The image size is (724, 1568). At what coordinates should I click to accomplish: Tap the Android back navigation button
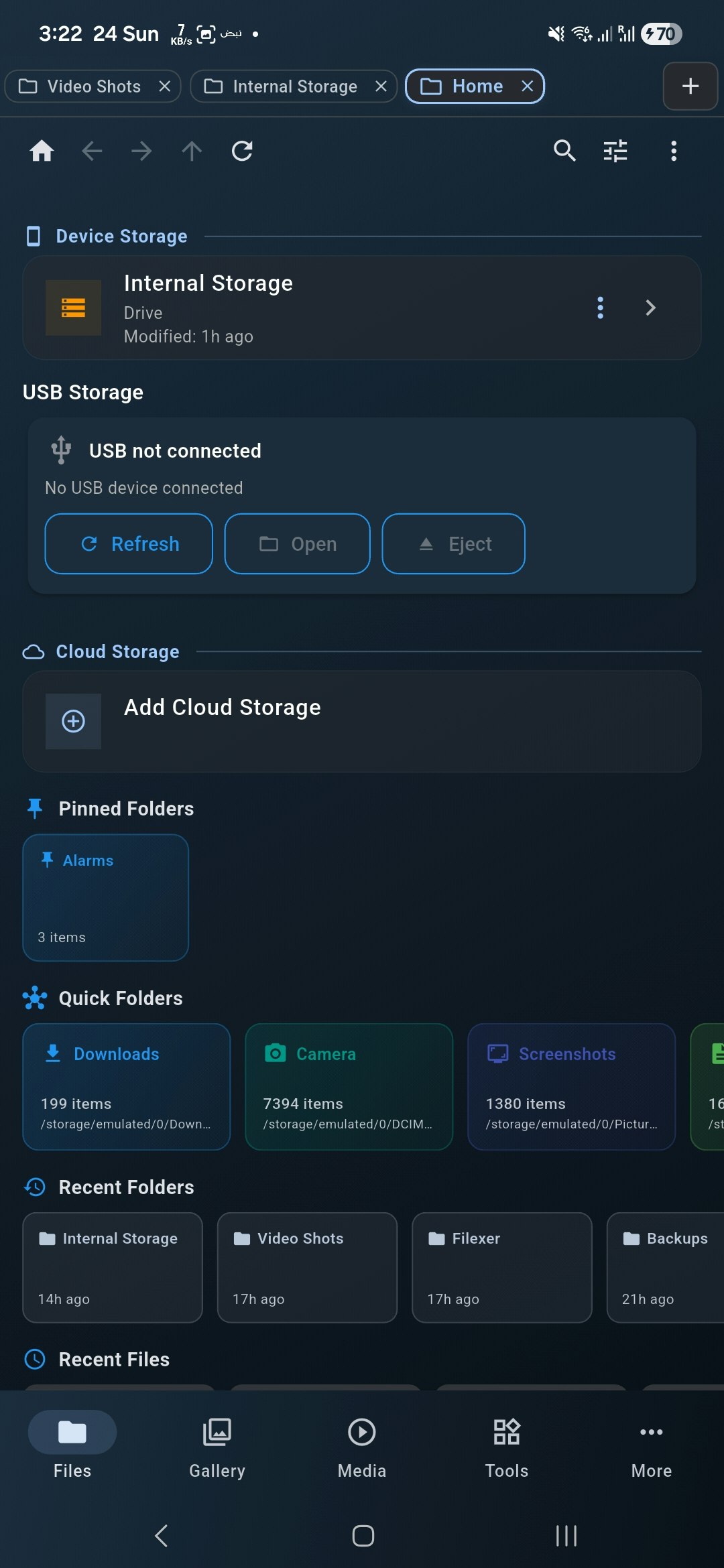coord(162,1535)
